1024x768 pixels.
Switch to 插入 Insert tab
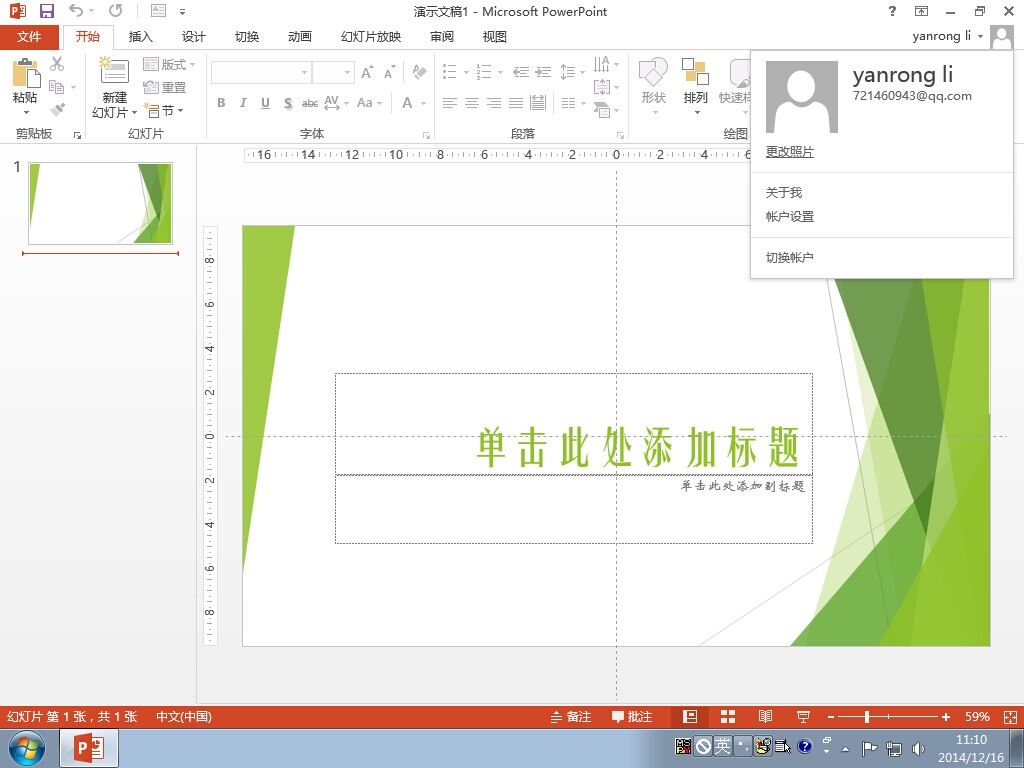[140, 37]
